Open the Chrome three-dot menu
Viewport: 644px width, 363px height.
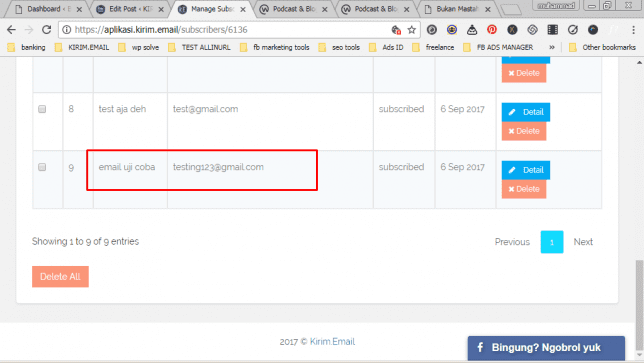pyautogui.click(x=633, y=30)
